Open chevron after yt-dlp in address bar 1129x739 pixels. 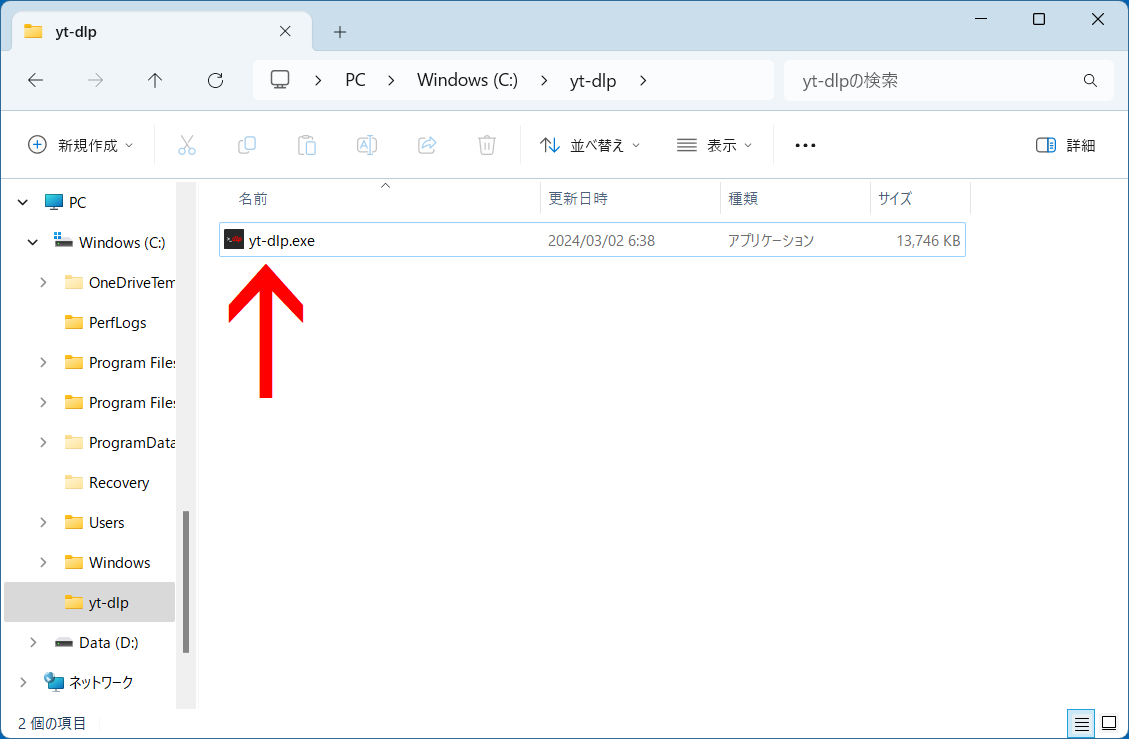(x=643, y=81)
